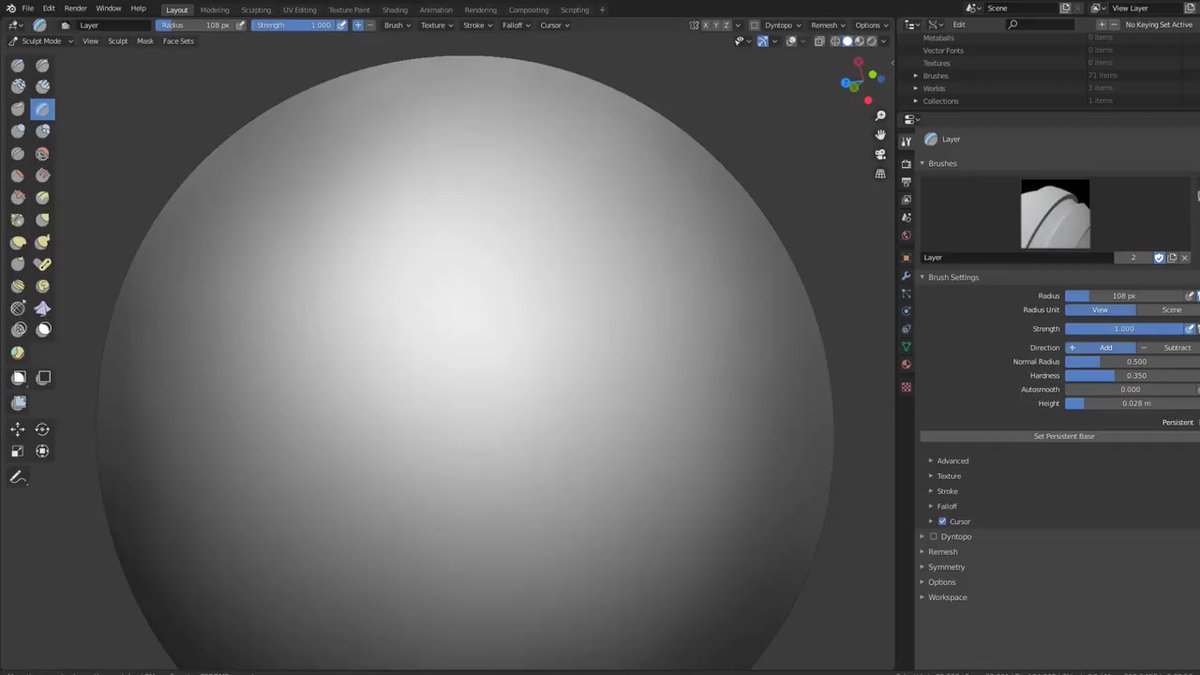Set Radius Unit to Scene
1200x675 pixels.
coord(1171,310)
